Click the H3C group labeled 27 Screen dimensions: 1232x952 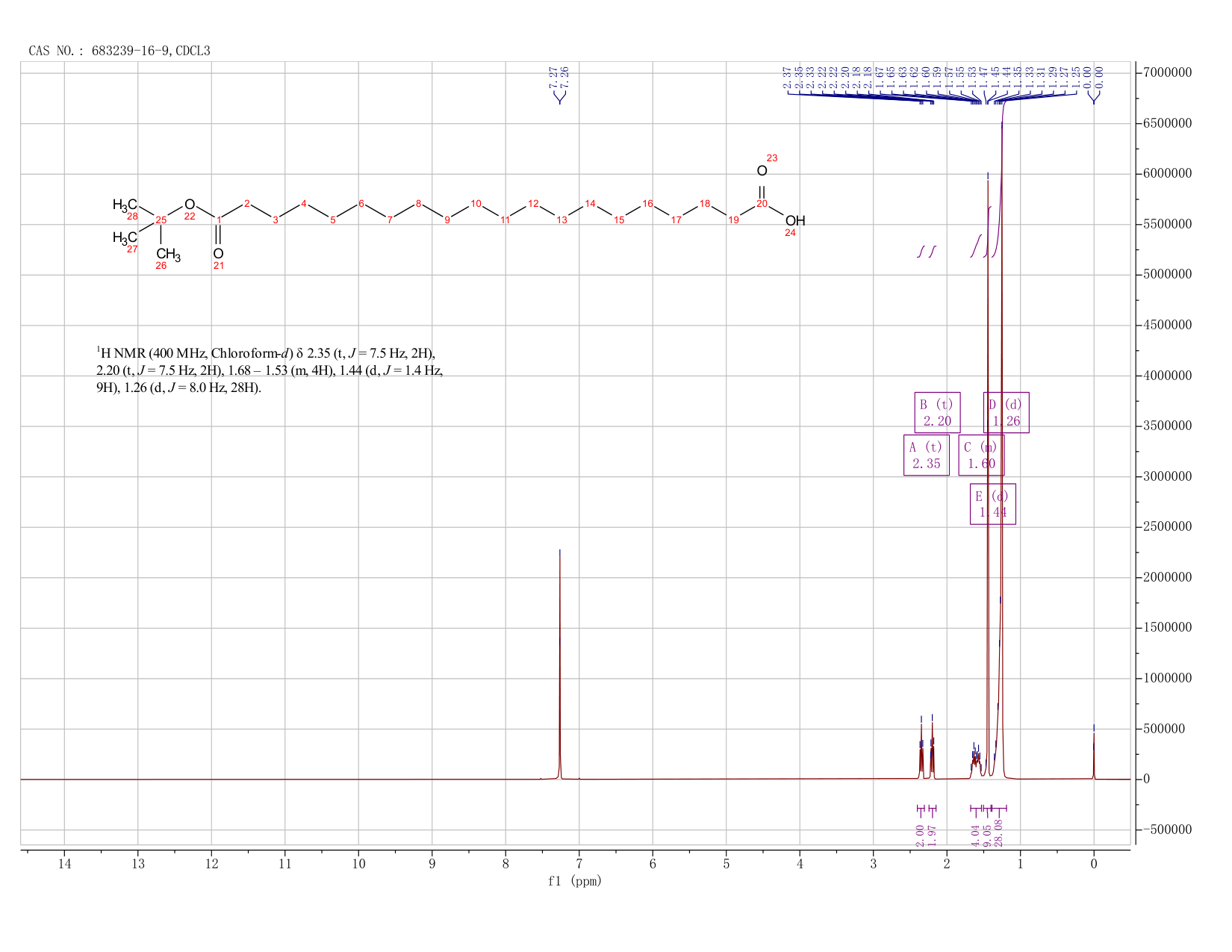(125, 237)
